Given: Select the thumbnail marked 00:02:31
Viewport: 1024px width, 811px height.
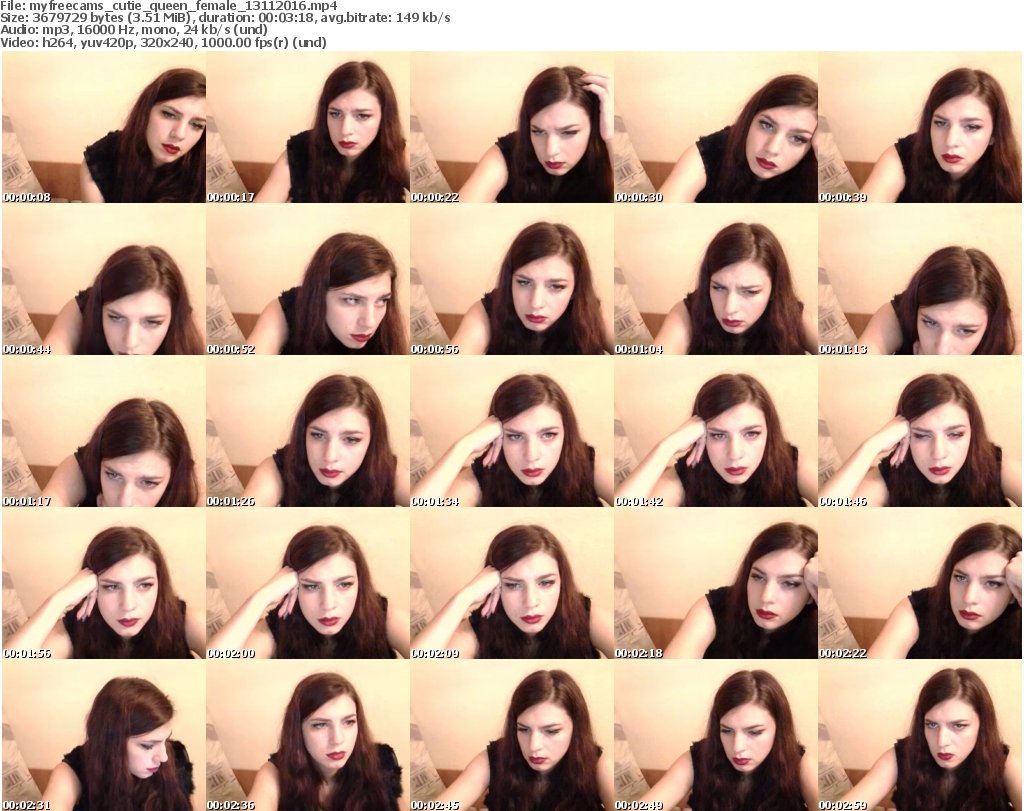Looking at the screenshot, I should coord(104,736).
